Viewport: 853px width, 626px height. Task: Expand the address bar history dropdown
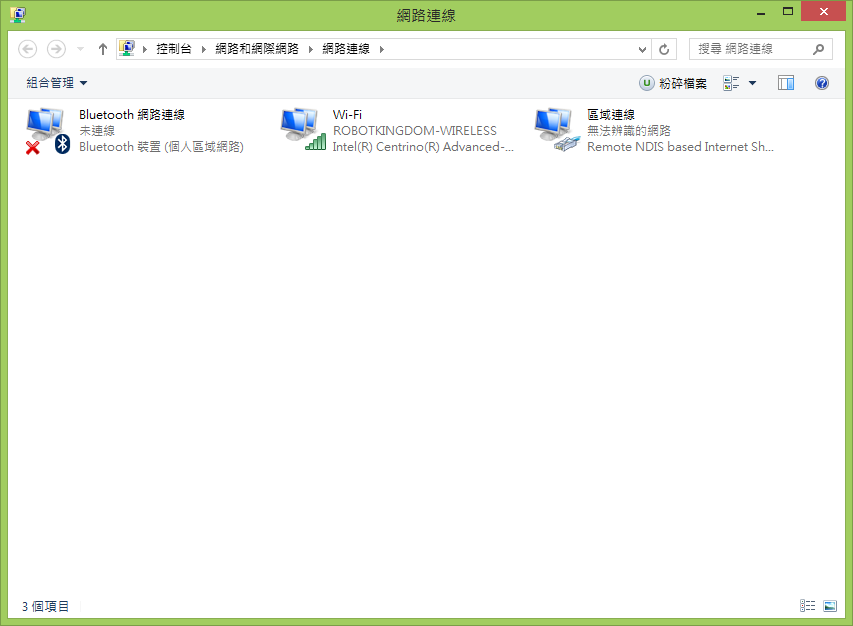point(642,49)
